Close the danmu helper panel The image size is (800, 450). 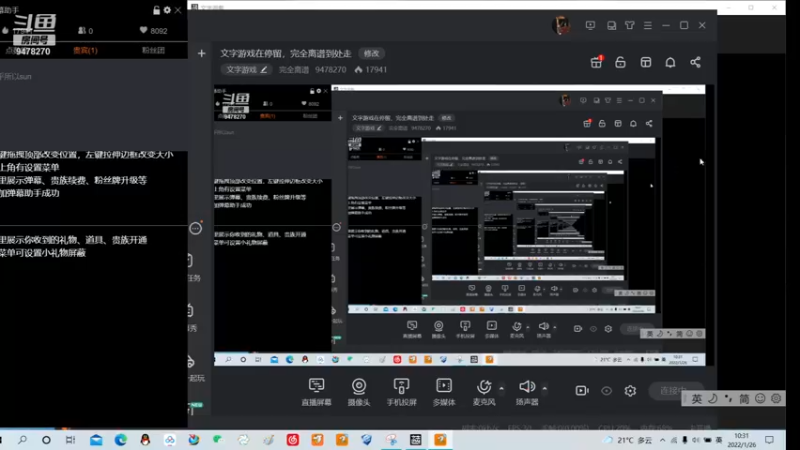click(178, 10)
